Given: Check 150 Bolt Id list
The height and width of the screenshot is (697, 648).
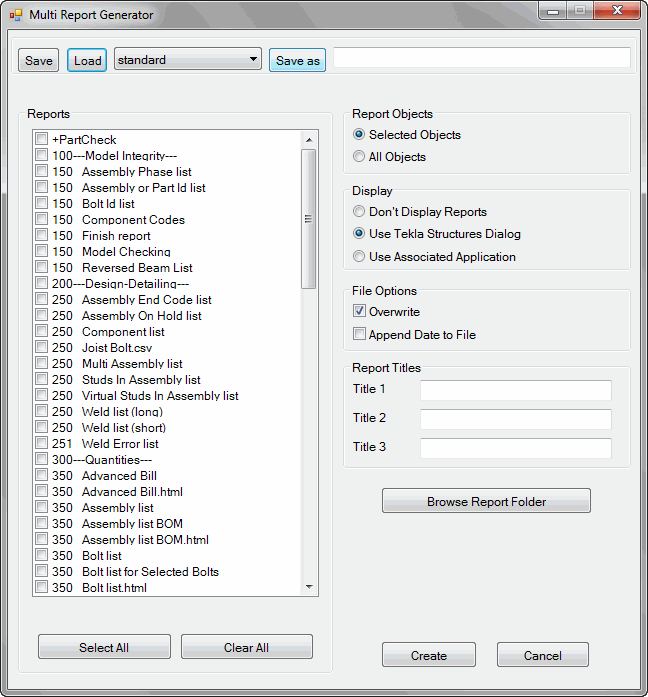Looking at the screenshot, I should (x=41, y=203).
